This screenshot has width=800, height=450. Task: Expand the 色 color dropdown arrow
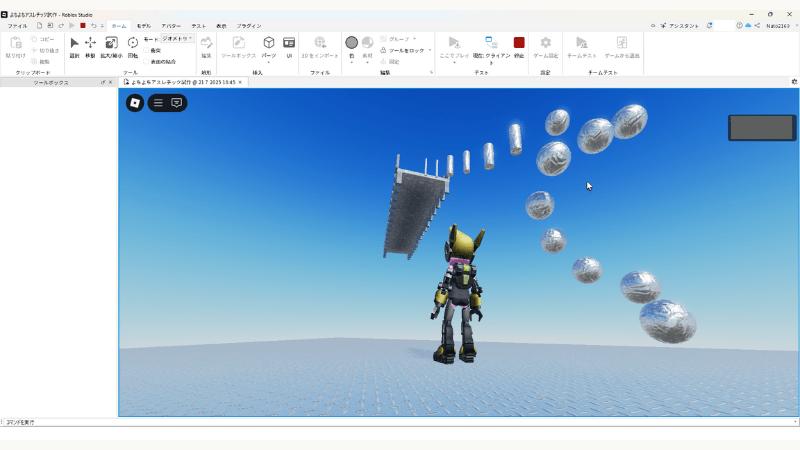tap(352, 63)
